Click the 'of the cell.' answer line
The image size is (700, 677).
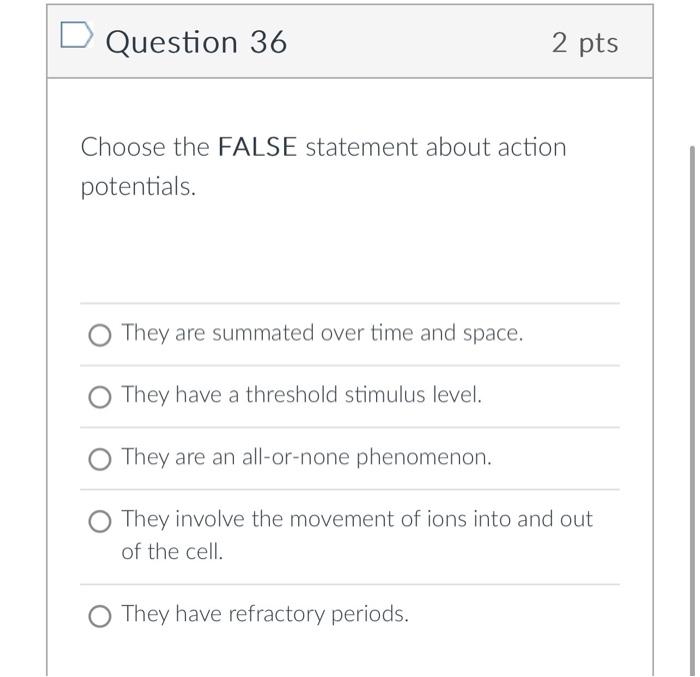(x=172, y=551)
